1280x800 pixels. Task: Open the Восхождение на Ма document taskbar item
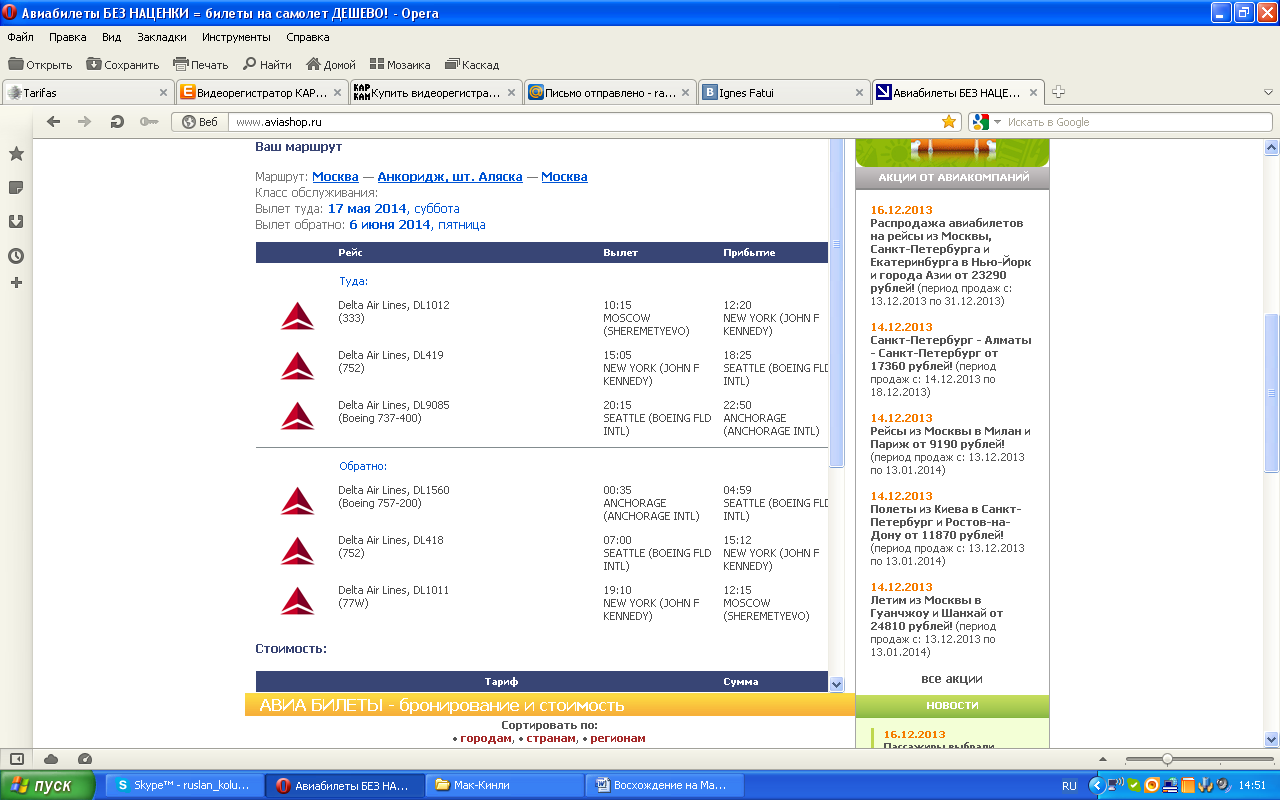[x=664, y=785]
